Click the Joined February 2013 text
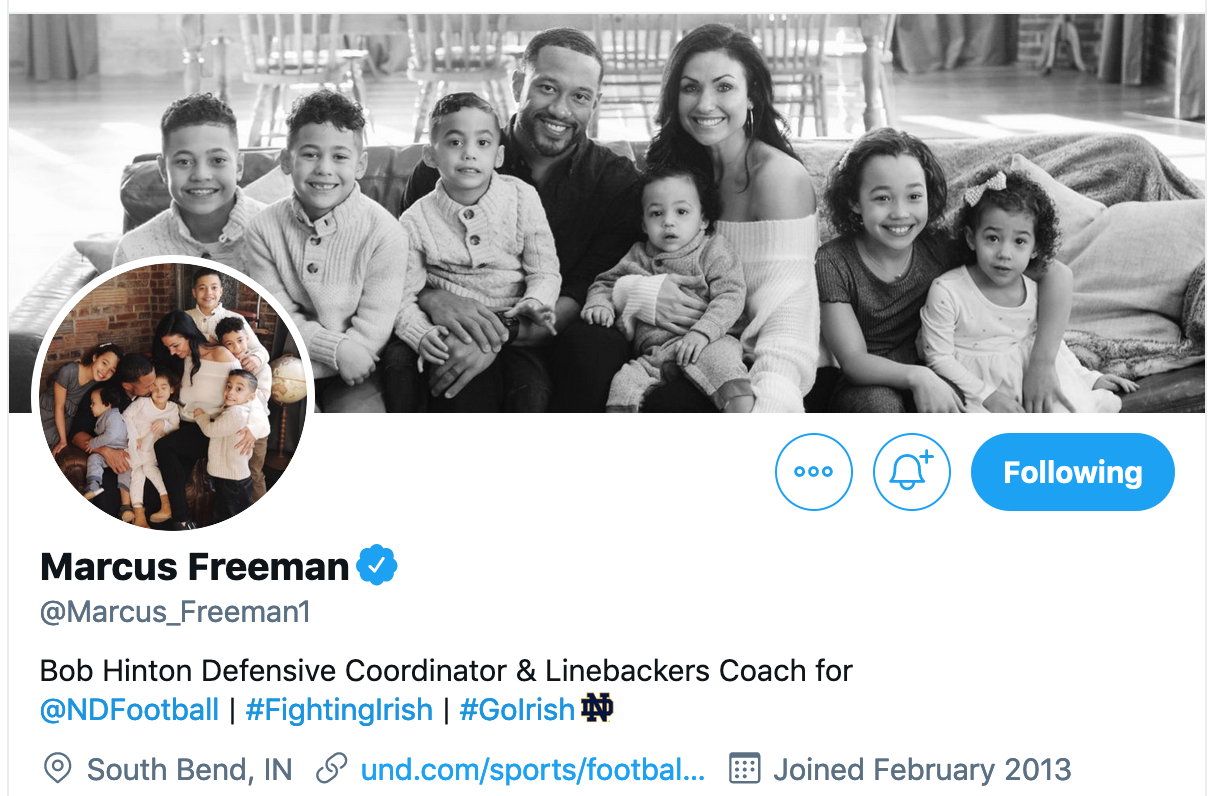This screenshot has width=1216, height=796. pyautogui.click(x=922, y=770)
